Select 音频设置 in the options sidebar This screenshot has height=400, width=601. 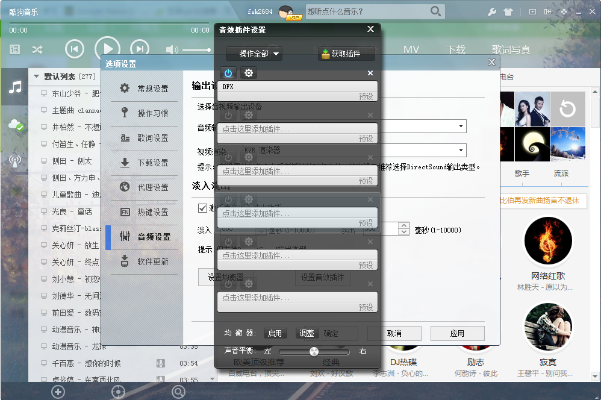coord(145,237)
